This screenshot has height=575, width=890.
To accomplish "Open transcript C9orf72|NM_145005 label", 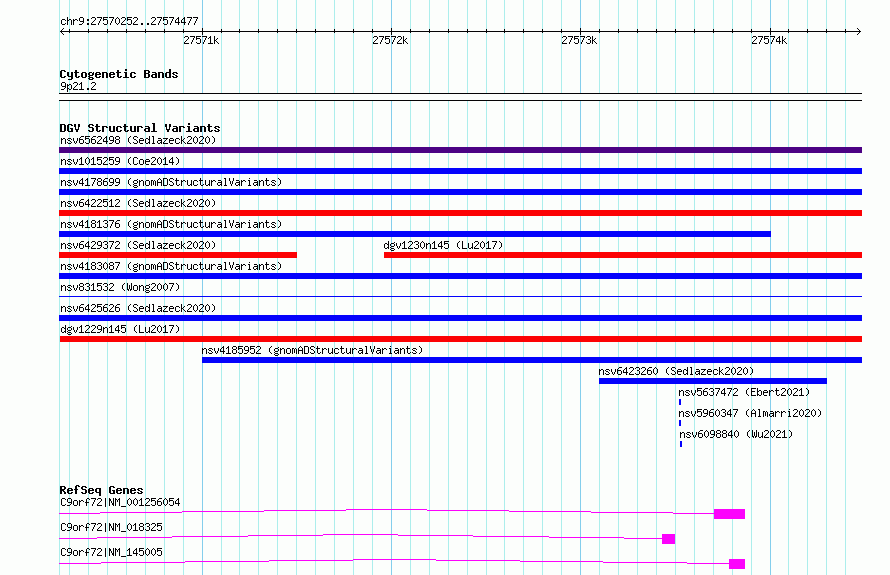I will tap(111, 552).
